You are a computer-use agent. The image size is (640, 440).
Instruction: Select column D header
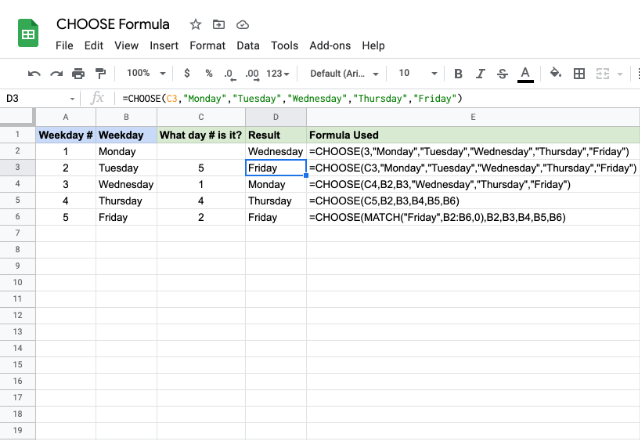click(276, 117)
